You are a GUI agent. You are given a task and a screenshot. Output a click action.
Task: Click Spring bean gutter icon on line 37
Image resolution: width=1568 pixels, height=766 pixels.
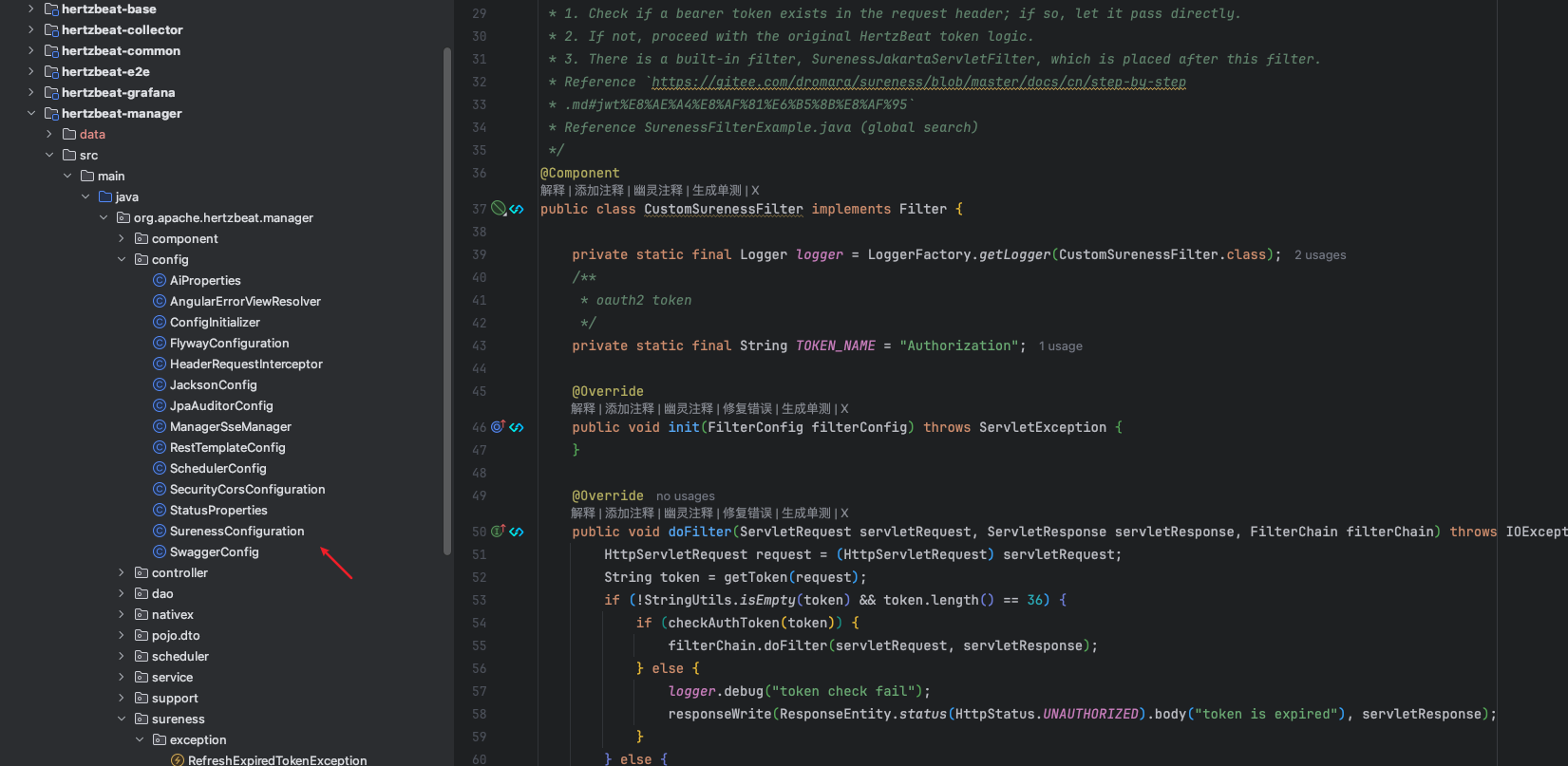(x=498, y=209)
